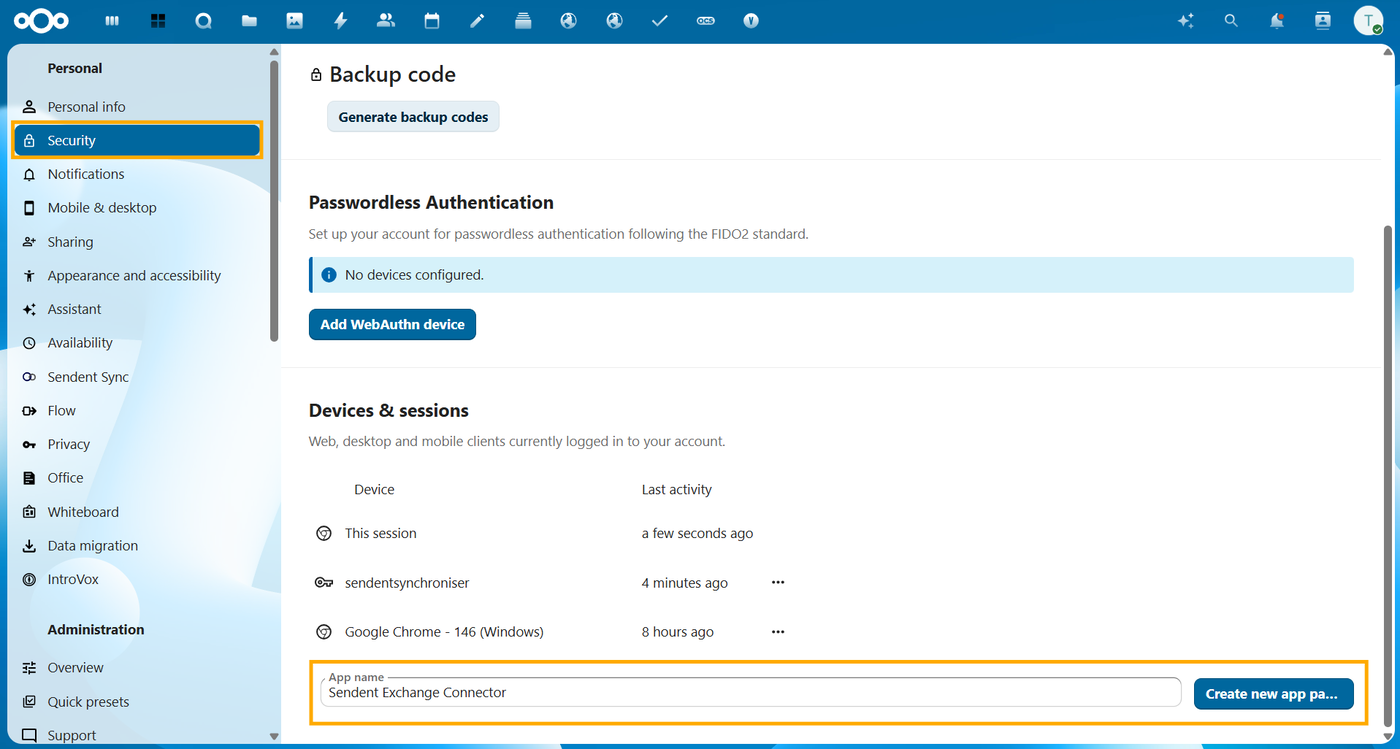Open the Tasks checkmark icon
The image size is (1400, 749).
click(x=660, y=21)
